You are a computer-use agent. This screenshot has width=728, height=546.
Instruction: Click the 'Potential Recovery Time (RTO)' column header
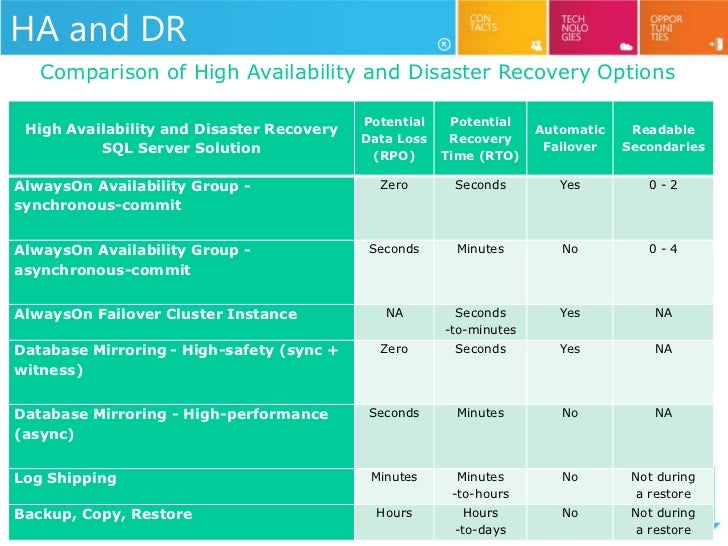pyautogui.click(x=480, y=138)
